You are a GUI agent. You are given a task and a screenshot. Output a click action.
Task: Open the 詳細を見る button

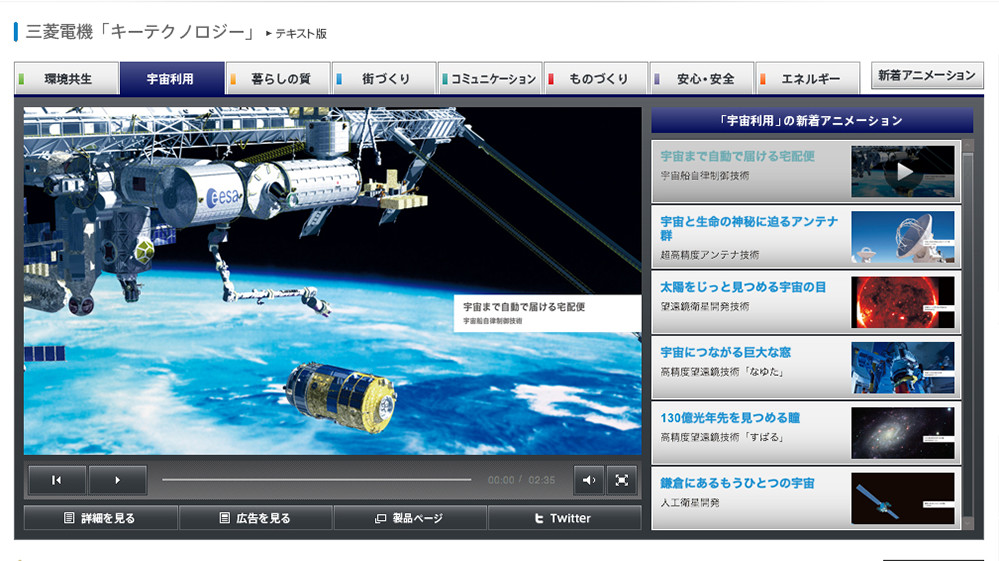point(101,518)
